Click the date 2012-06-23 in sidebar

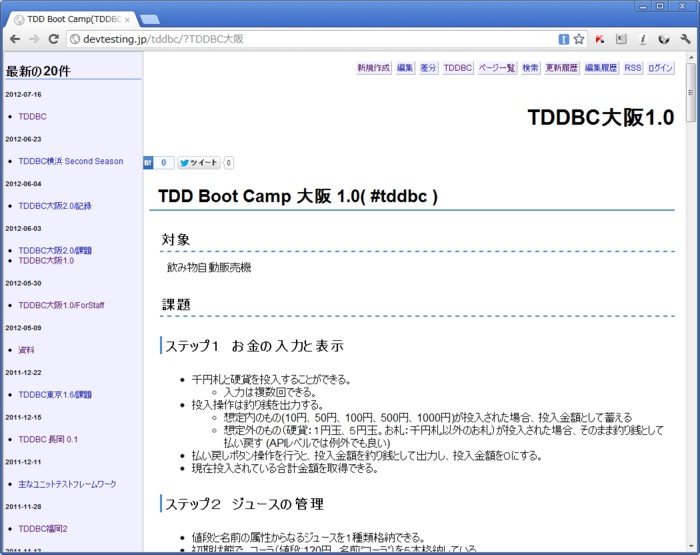coord(23,139)
